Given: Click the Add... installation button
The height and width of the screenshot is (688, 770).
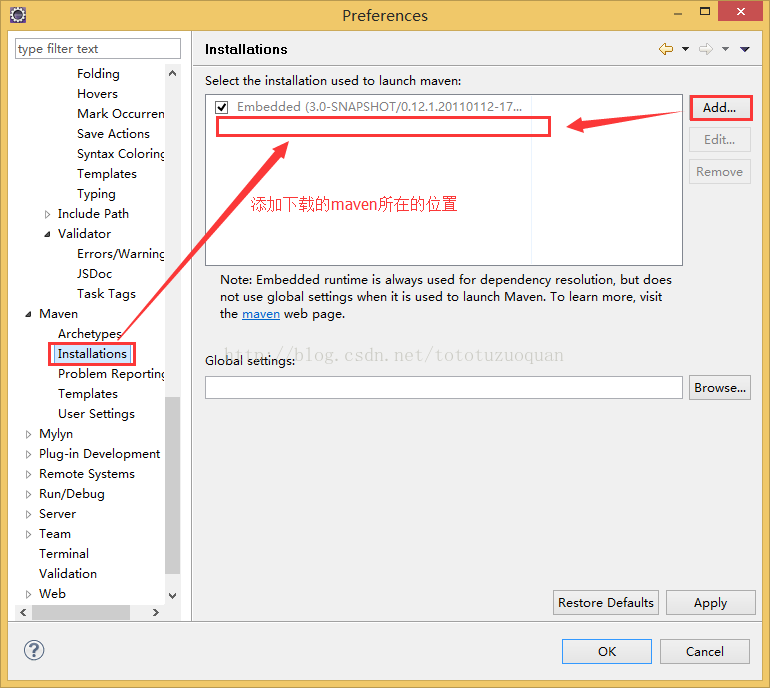Looking at the screenshot, I should click(x=719, y=108).
